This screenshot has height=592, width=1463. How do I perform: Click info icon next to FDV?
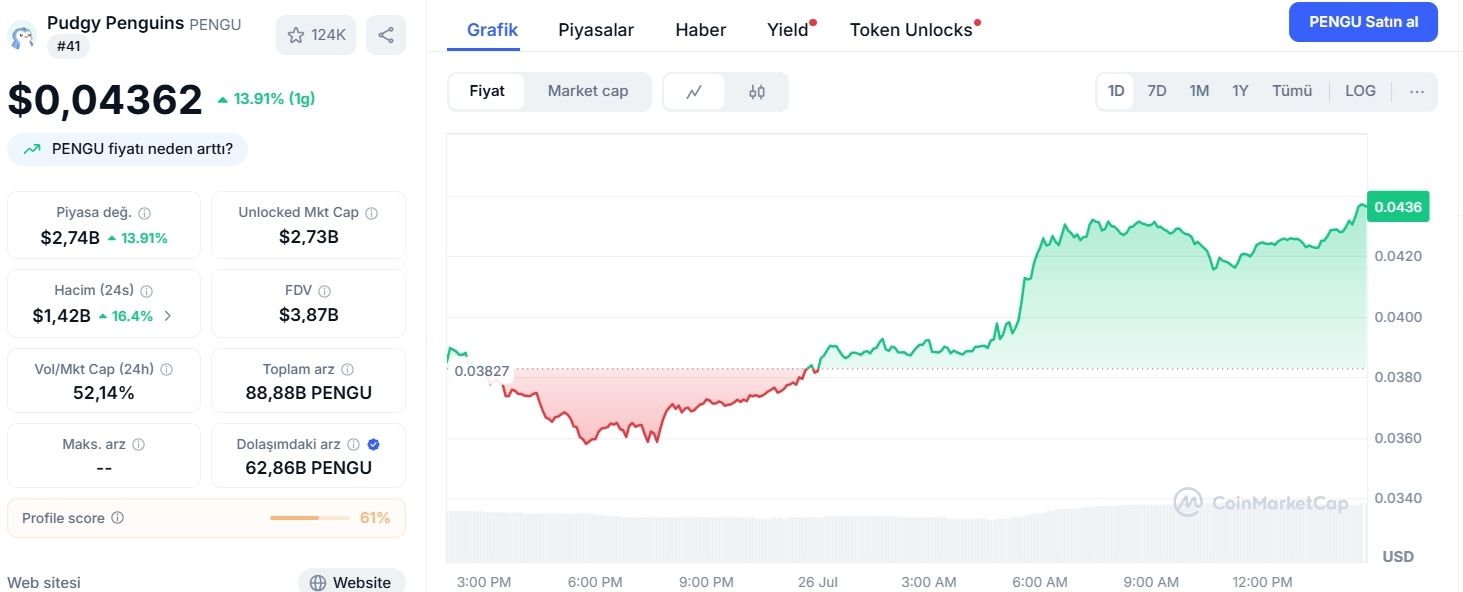click(x=324, y=291)
